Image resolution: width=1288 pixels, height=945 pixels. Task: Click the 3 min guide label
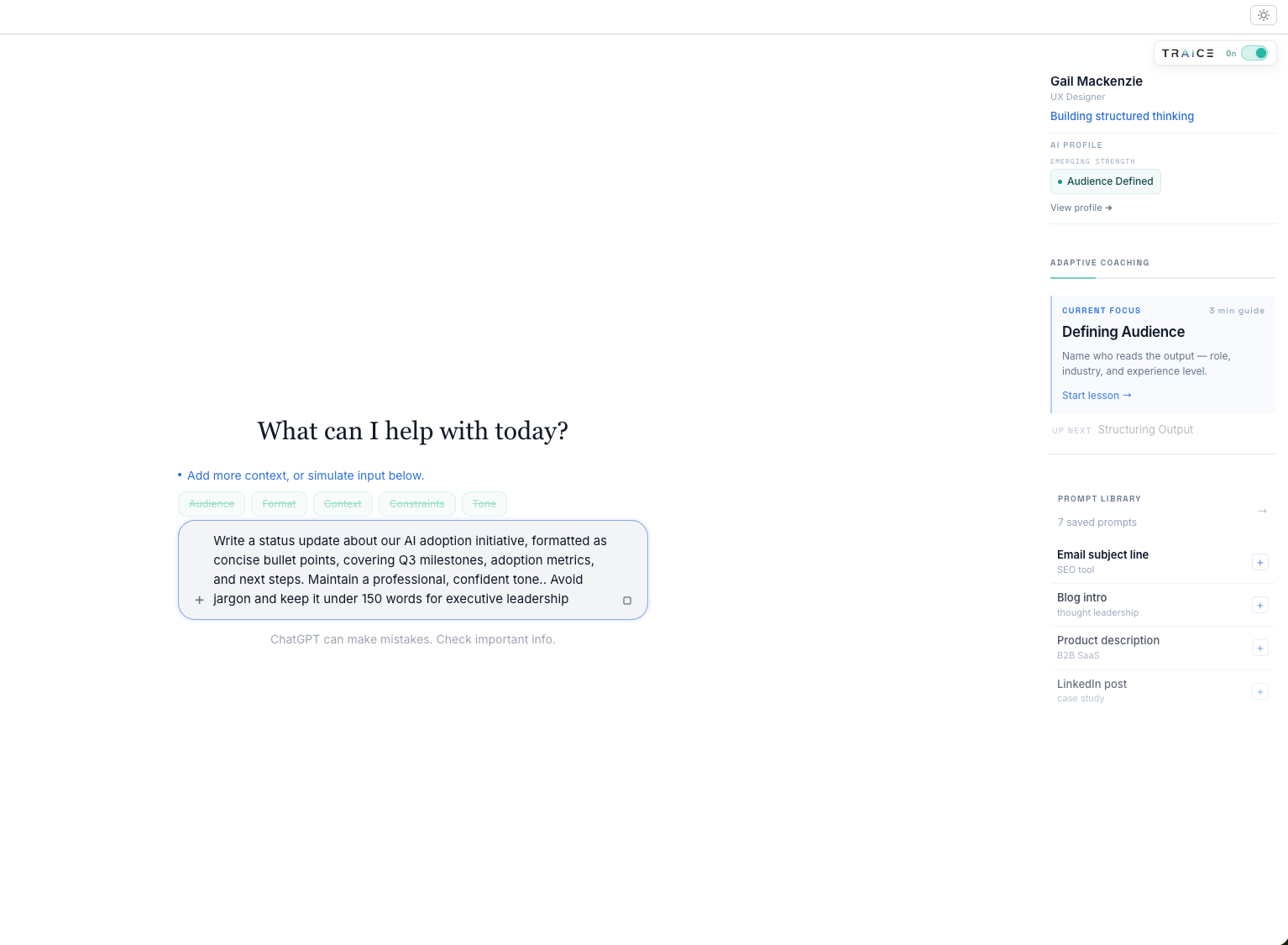pos(1237,311)
